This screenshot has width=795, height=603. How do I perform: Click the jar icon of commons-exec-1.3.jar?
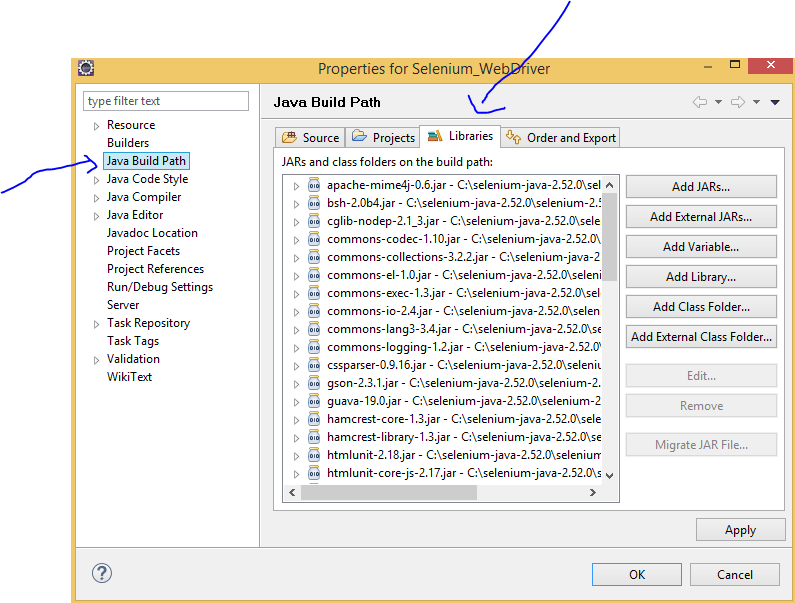pyautogui.click(x=314, y=293)
